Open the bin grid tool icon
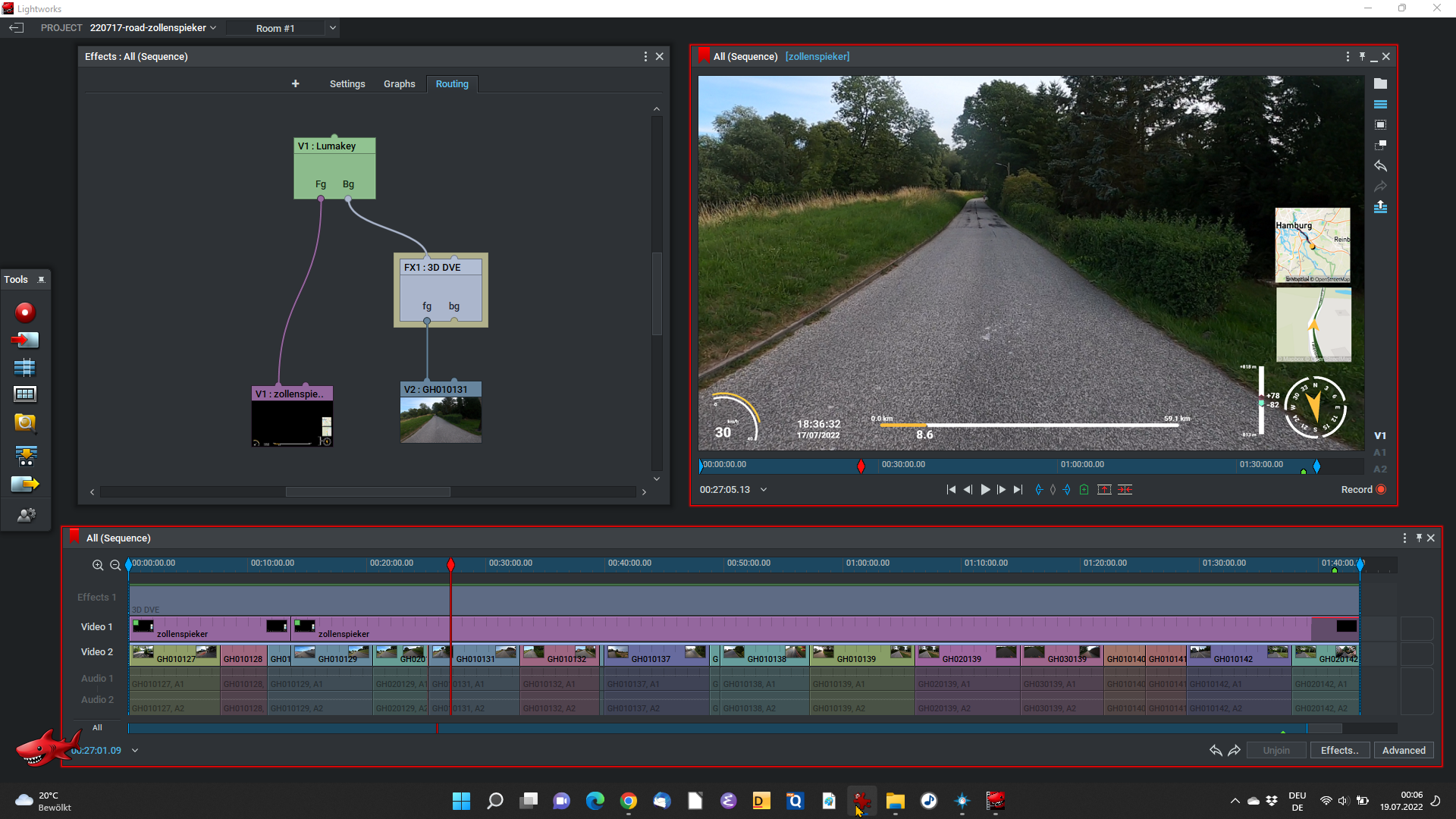Viewport: 1456px width, 819px height. click(x=25, y=394)
